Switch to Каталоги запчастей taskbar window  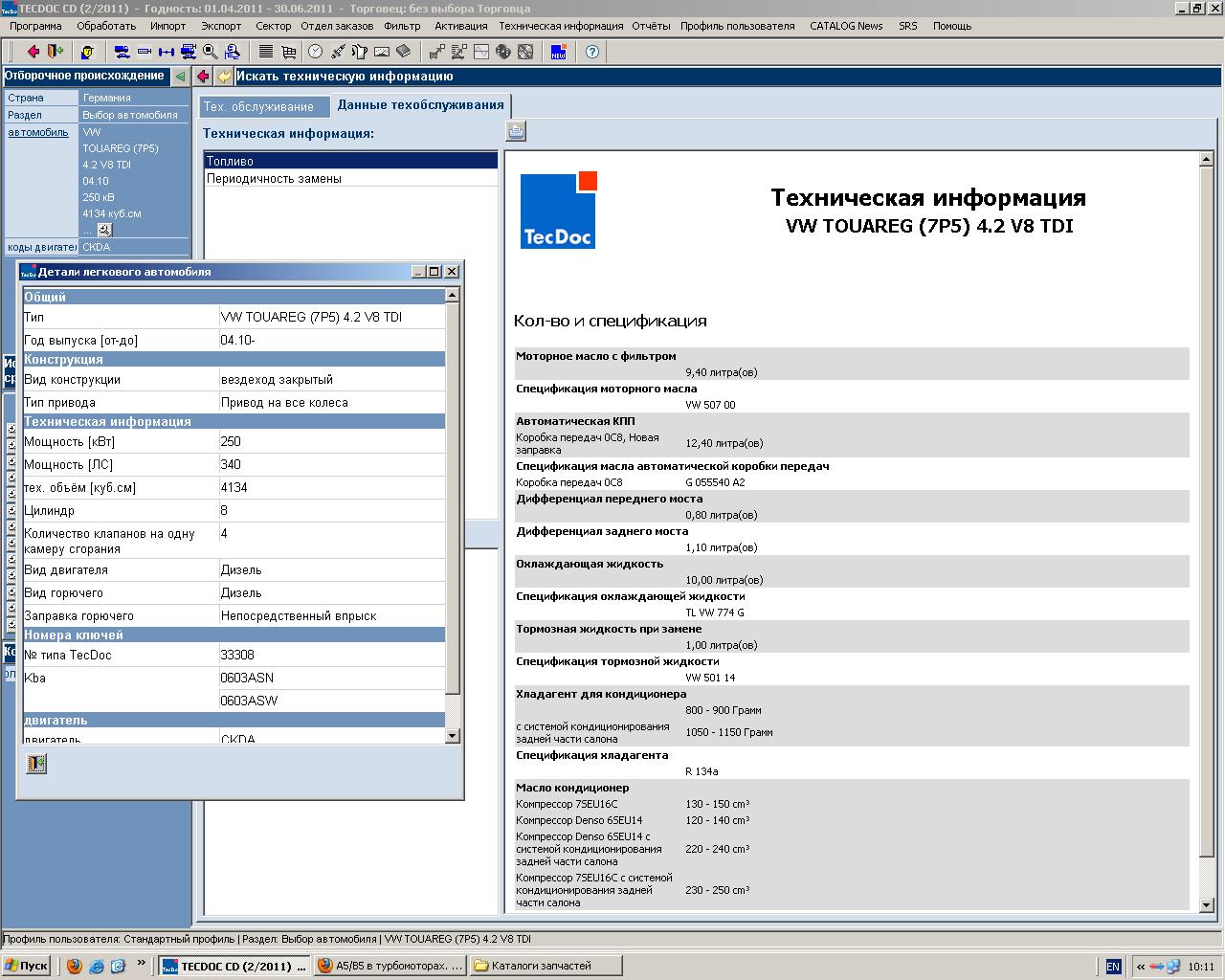point(546,966)
